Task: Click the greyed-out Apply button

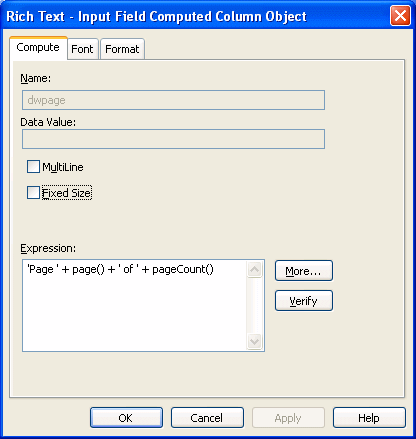Action: click(288, 417)
